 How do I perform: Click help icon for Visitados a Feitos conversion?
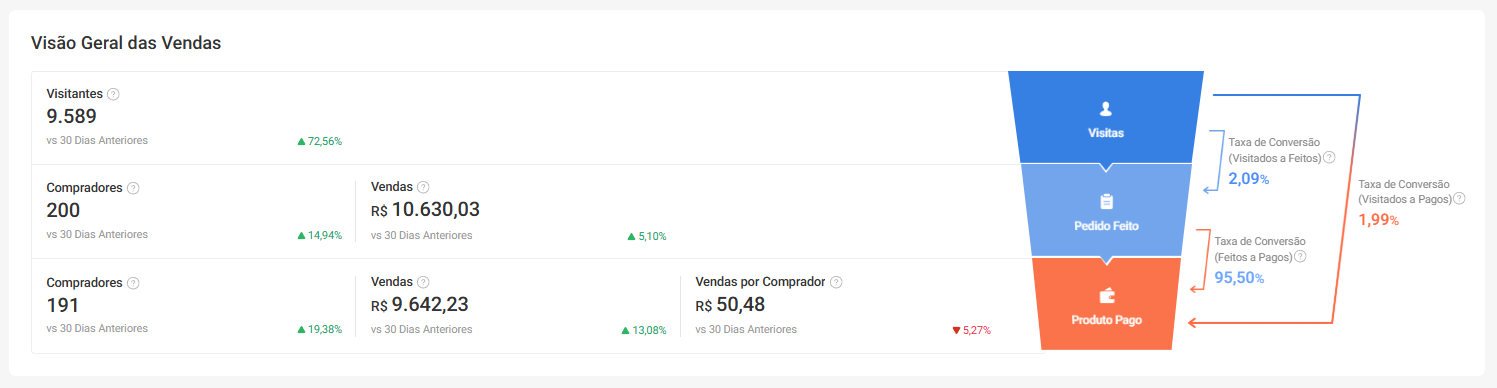(1329, 158)
